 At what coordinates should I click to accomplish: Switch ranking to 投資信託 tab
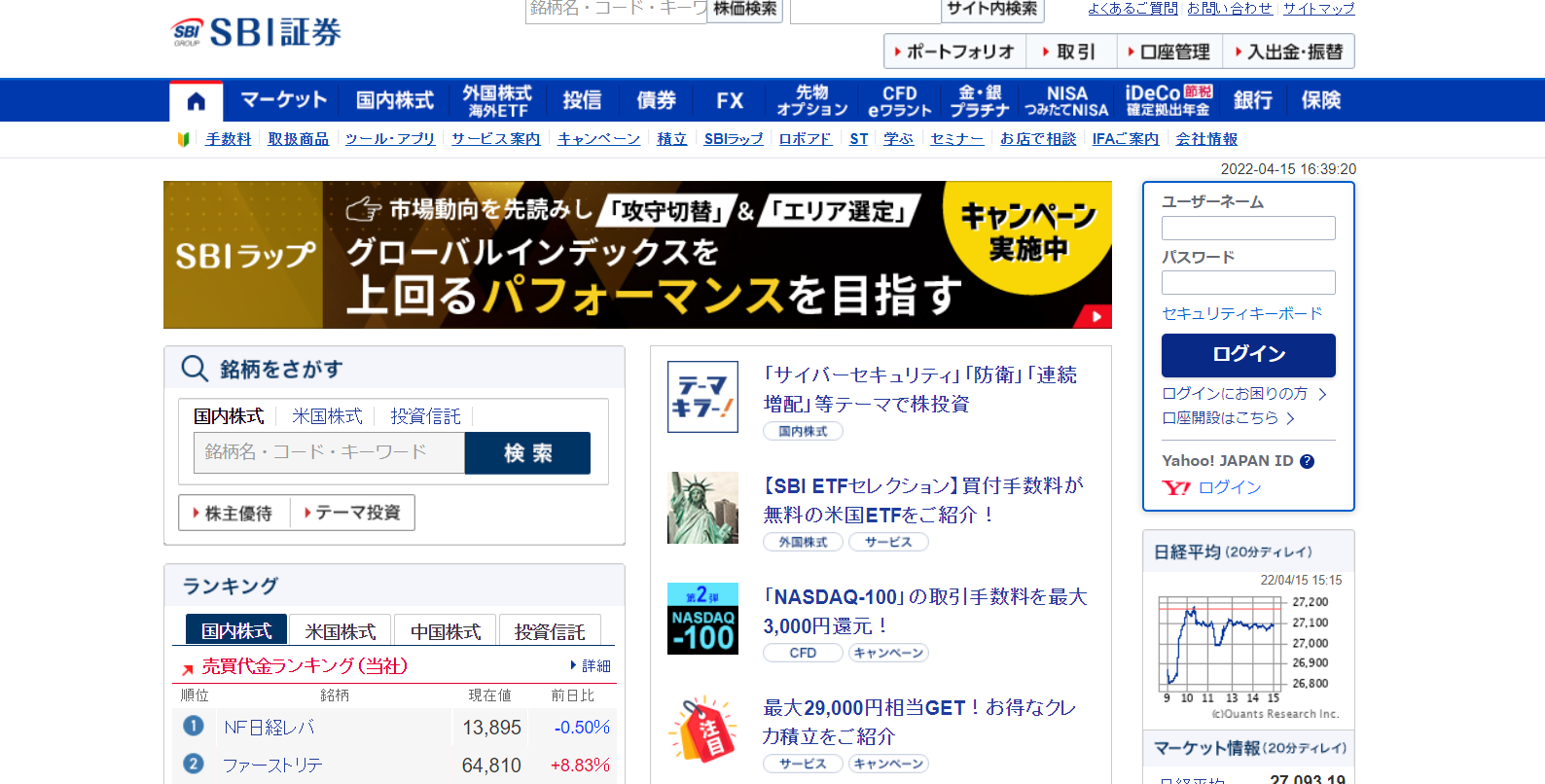tap(550, 630)
